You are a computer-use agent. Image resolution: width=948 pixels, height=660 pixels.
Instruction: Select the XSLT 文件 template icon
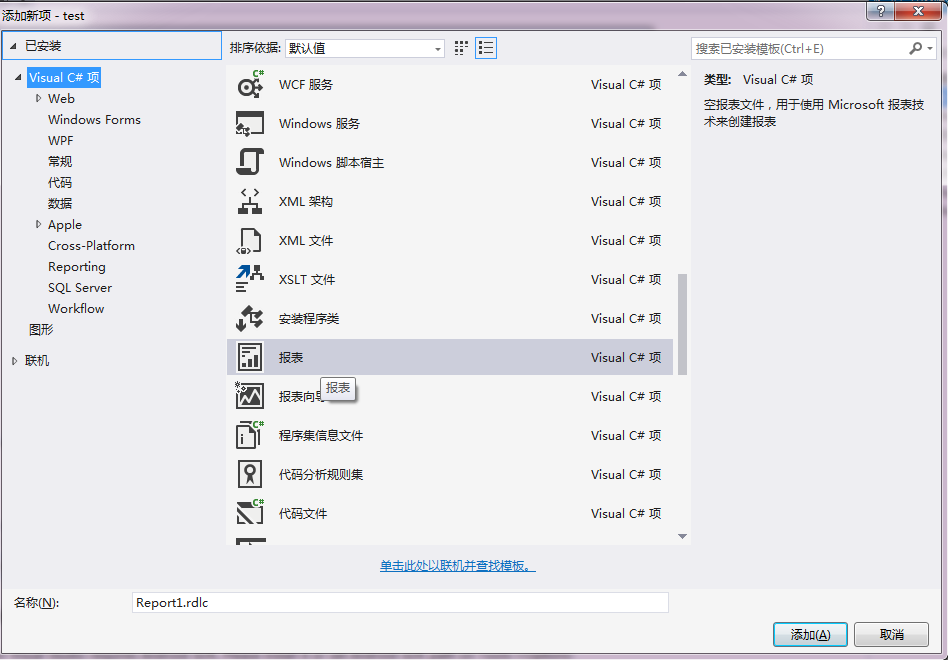250,279
